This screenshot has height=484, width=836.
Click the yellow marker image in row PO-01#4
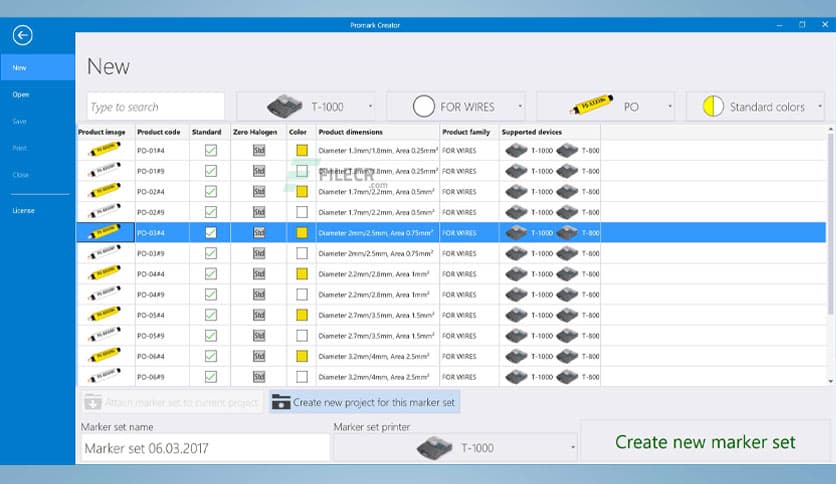pos(104,150)
